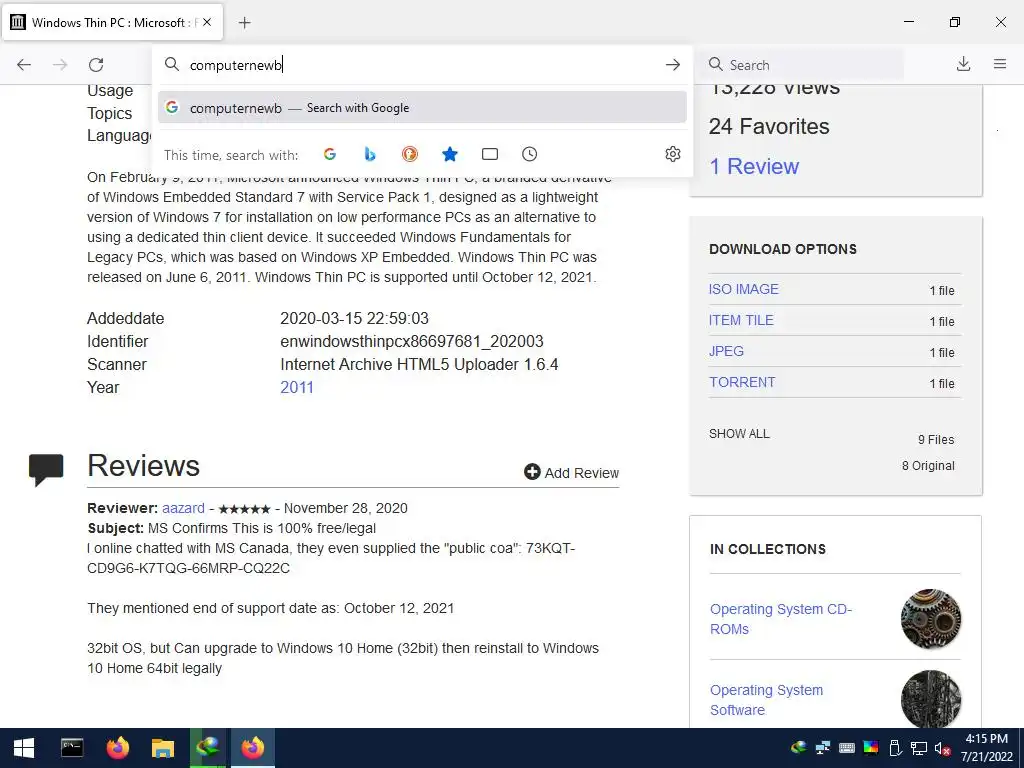Select the Windows Thin PC browser tab
The image size is (1024, 768).
(112, 22)
